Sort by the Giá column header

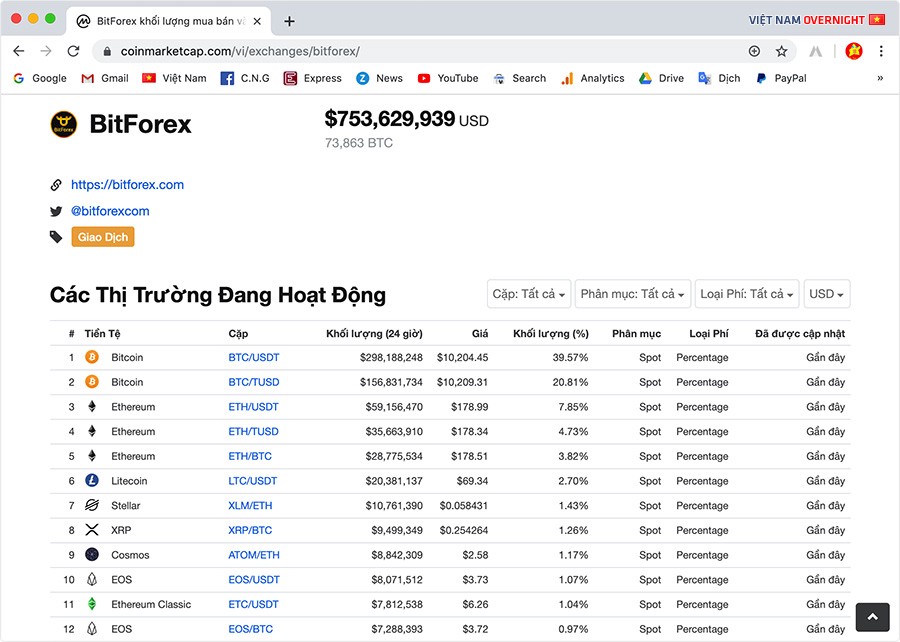pos(480,333)
